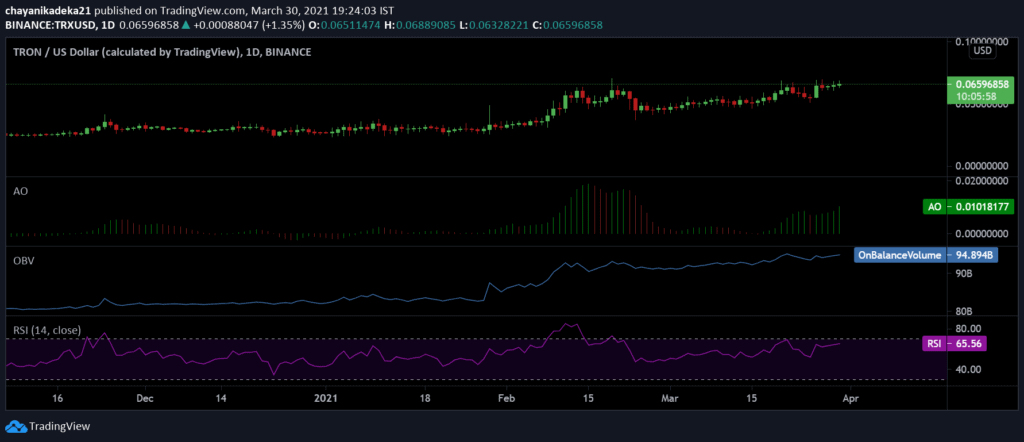This screenshot has height=442, width=1024.
Task: Click the AO value label 0.01018177
Action: pos(968,207)
